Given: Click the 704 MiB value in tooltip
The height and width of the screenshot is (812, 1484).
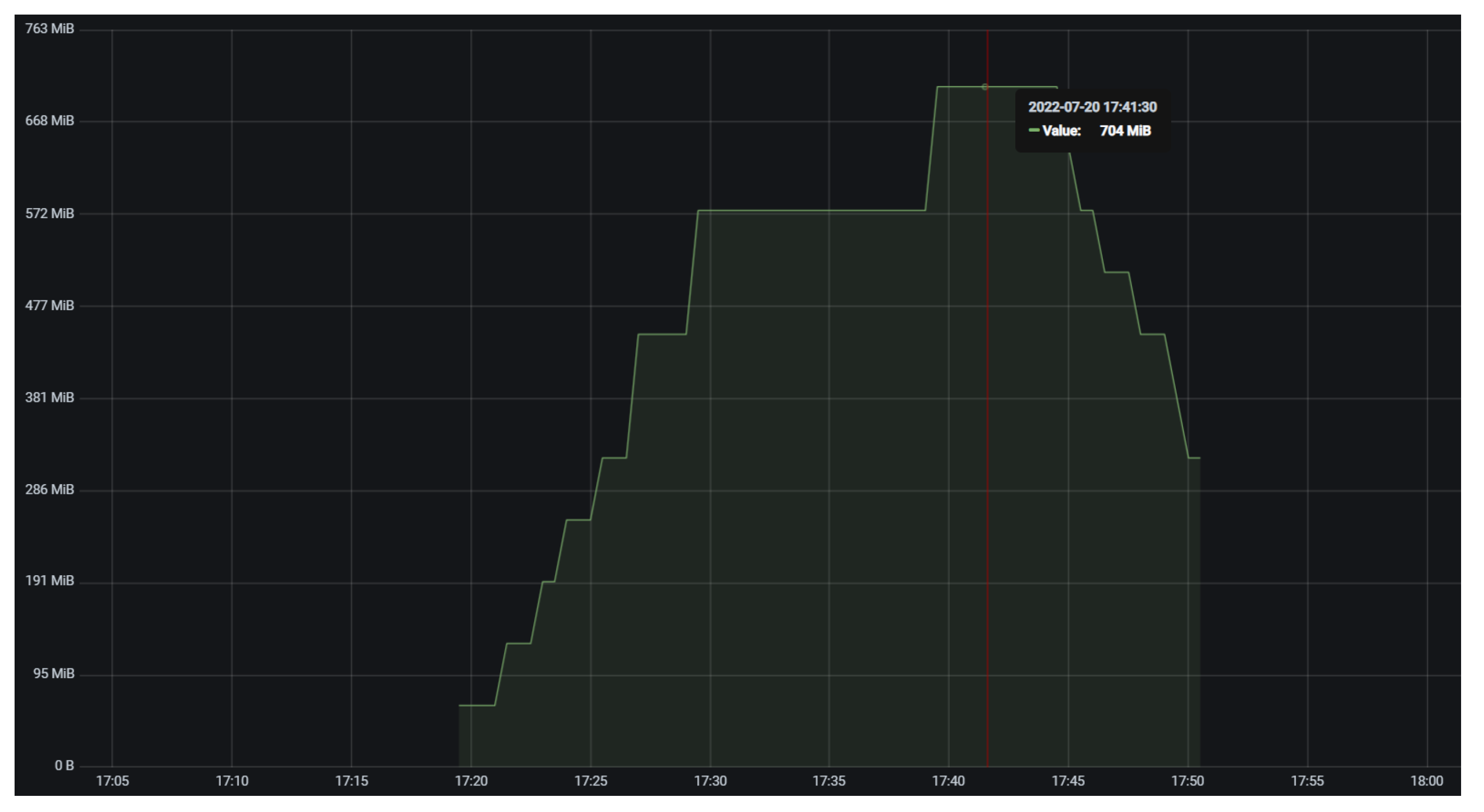Looking at the screenshot, I should 1125,131.
